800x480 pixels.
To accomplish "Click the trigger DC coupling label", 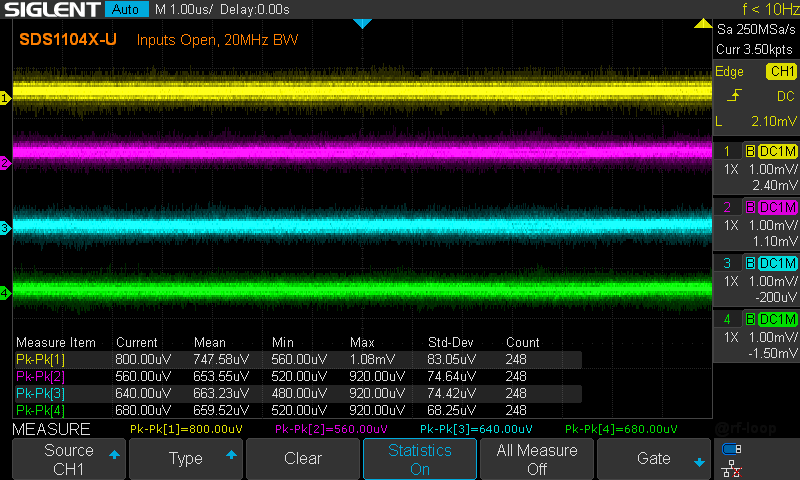I will click(x=786, y=96).
